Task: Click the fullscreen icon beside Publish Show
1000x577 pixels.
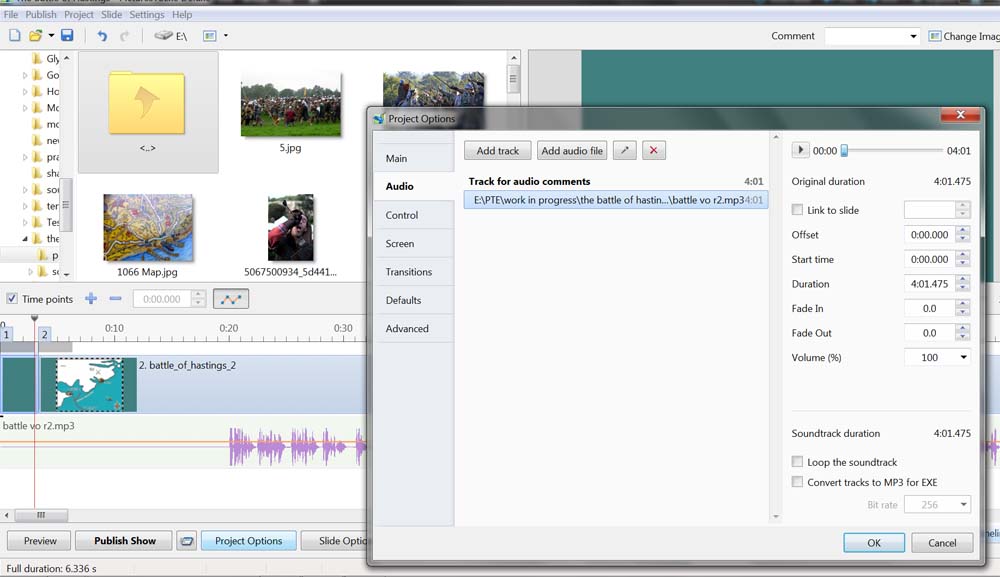Action: [186, 541]
